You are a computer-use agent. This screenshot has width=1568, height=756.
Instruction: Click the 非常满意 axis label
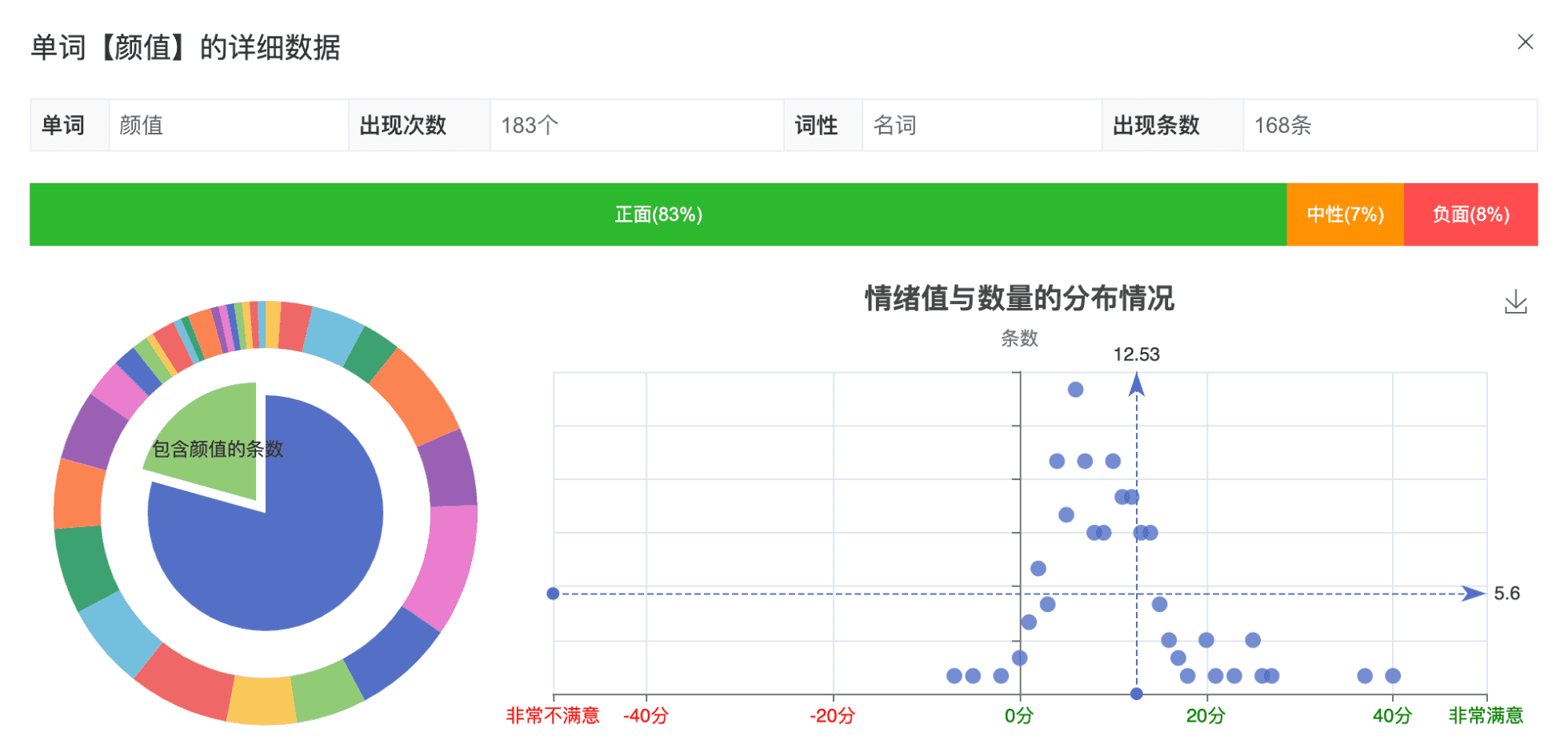(1486, 716)
